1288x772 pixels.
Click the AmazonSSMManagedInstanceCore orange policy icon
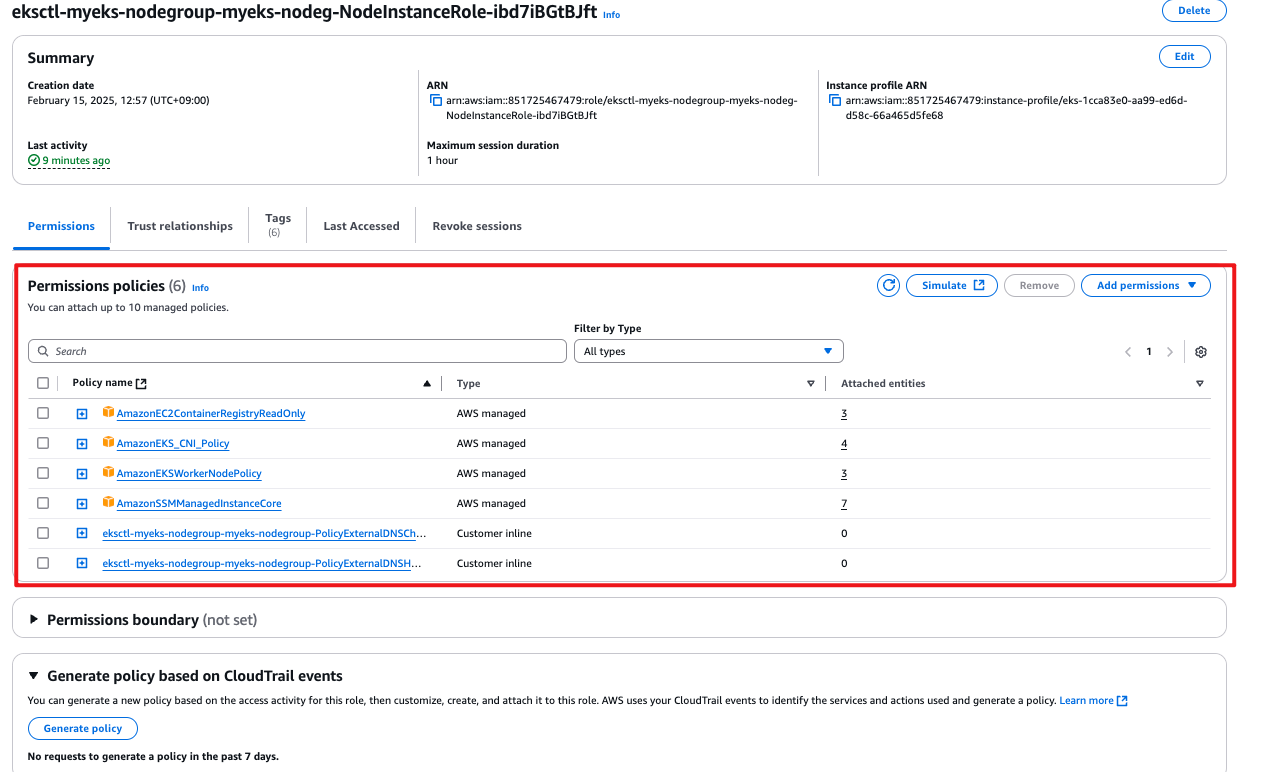108,502
